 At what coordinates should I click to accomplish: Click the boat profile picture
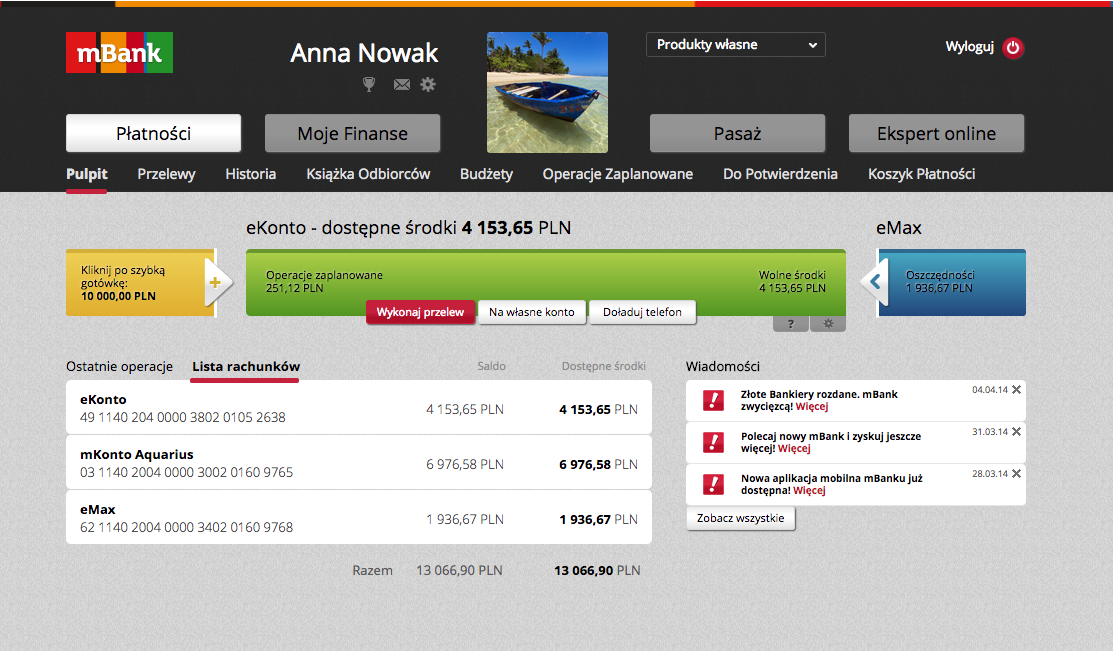pos(547,92)
